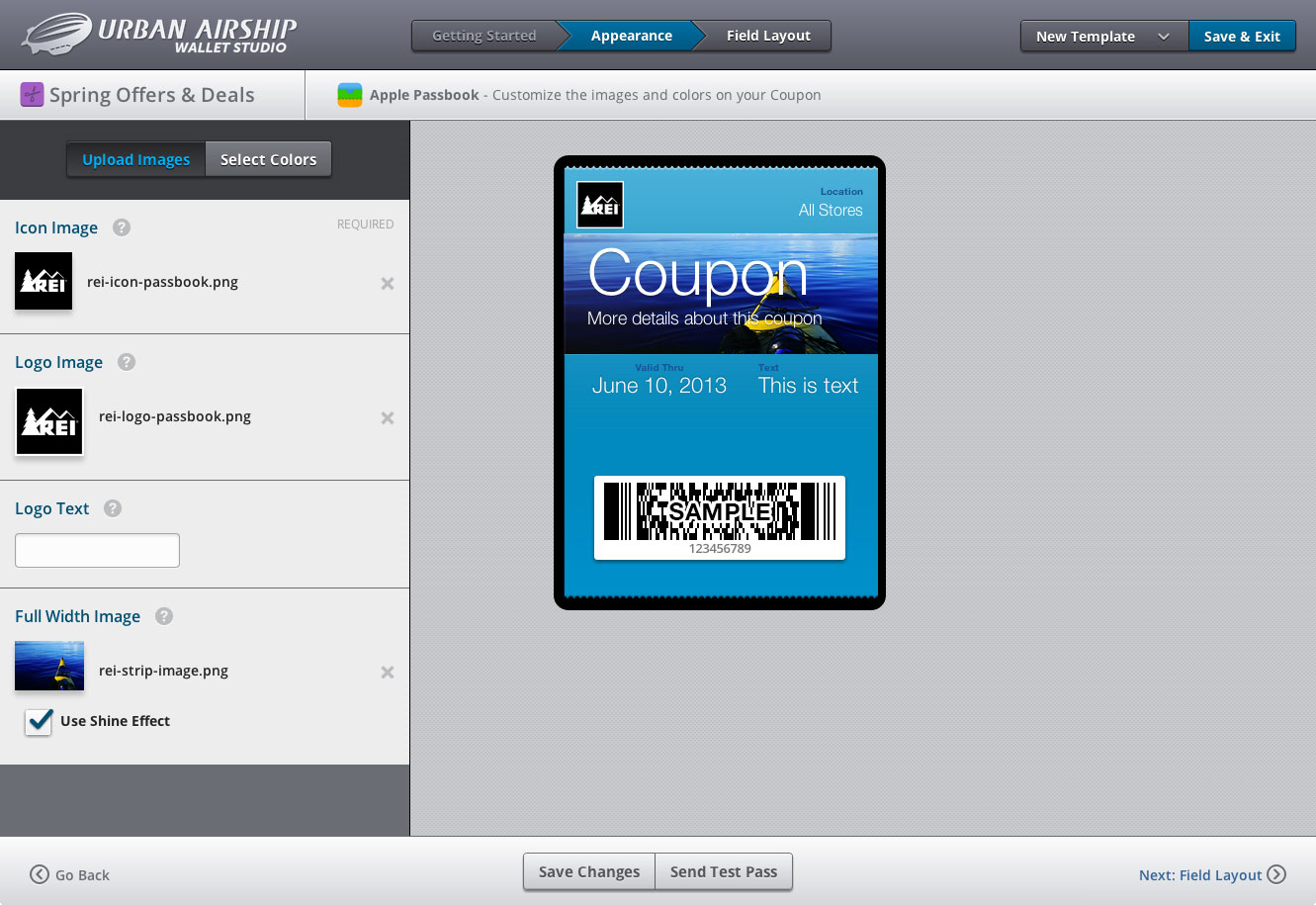1316x905 pixels.
Task: Click the icon image thumbnail
Action: point(44,281)
